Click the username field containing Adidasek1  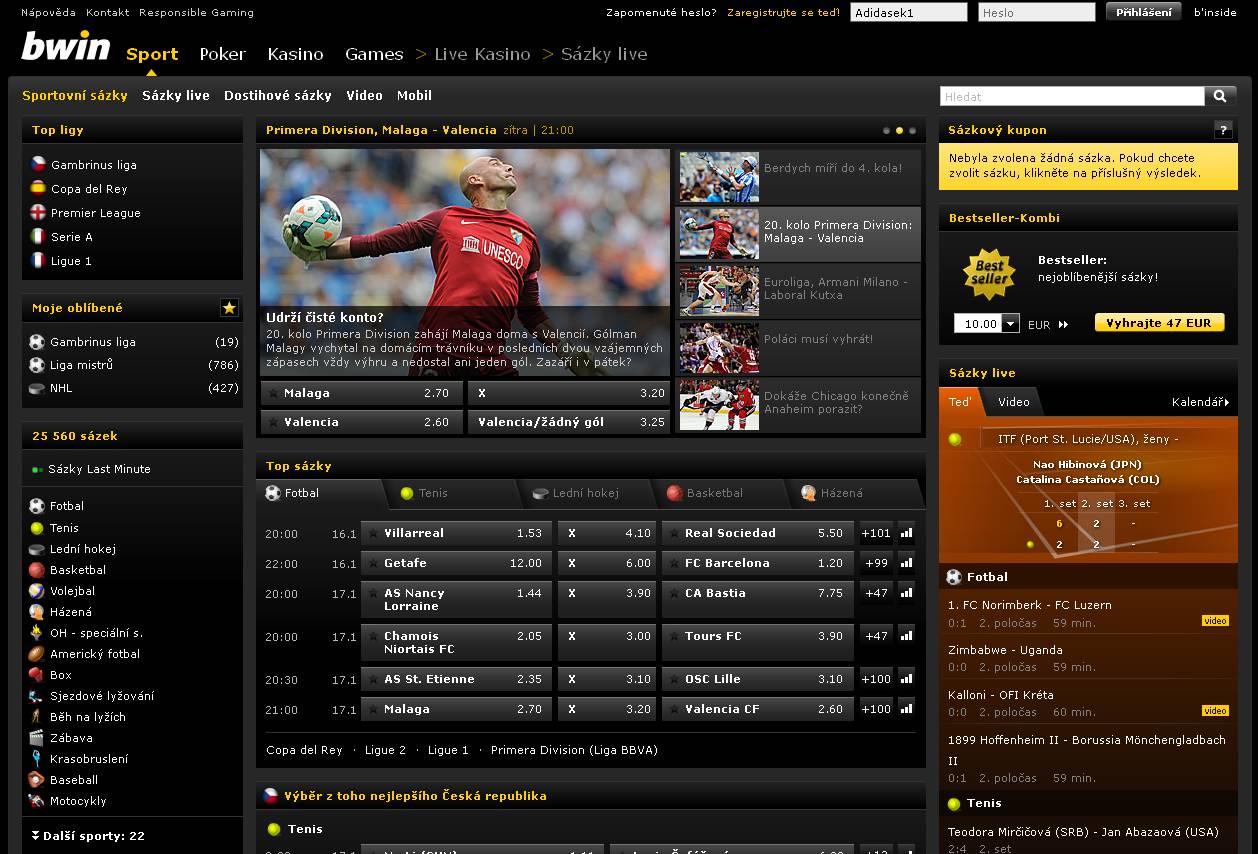point(908,13)
